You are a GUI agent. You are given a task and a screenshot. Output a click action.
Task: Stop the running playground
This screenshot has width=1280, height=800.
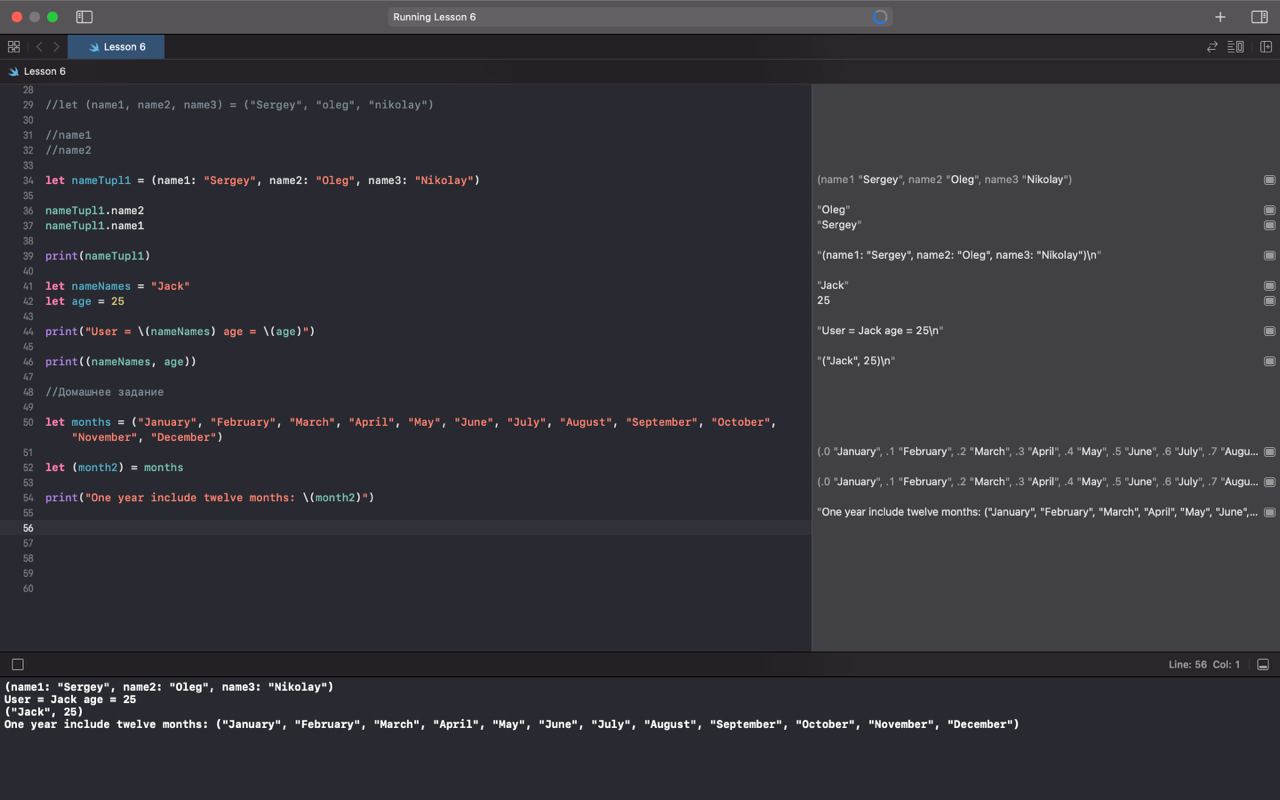17,665
